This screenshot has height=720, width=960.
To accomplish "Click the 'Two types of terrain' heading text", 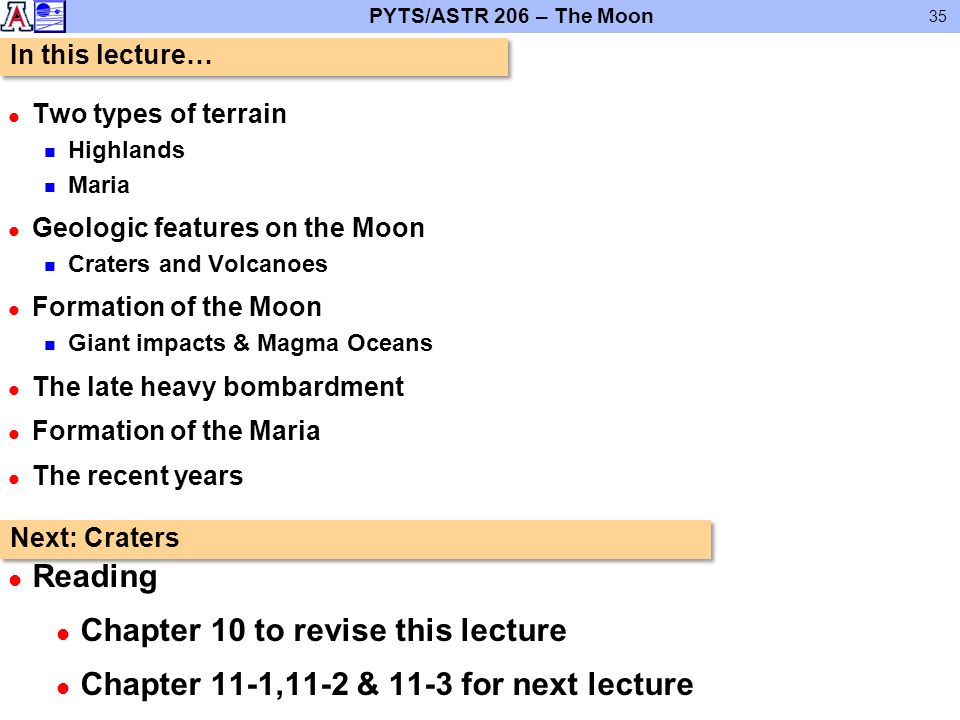I will point(160,114).
